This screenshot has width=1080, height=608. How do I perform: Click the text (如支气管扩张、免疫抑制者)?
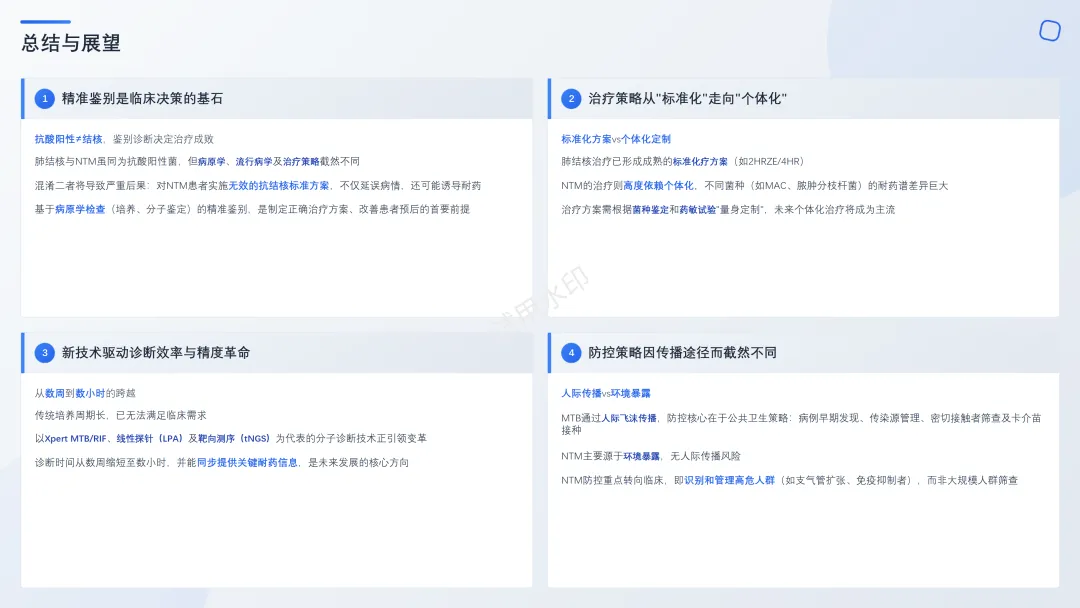click(x=846, y=481)
